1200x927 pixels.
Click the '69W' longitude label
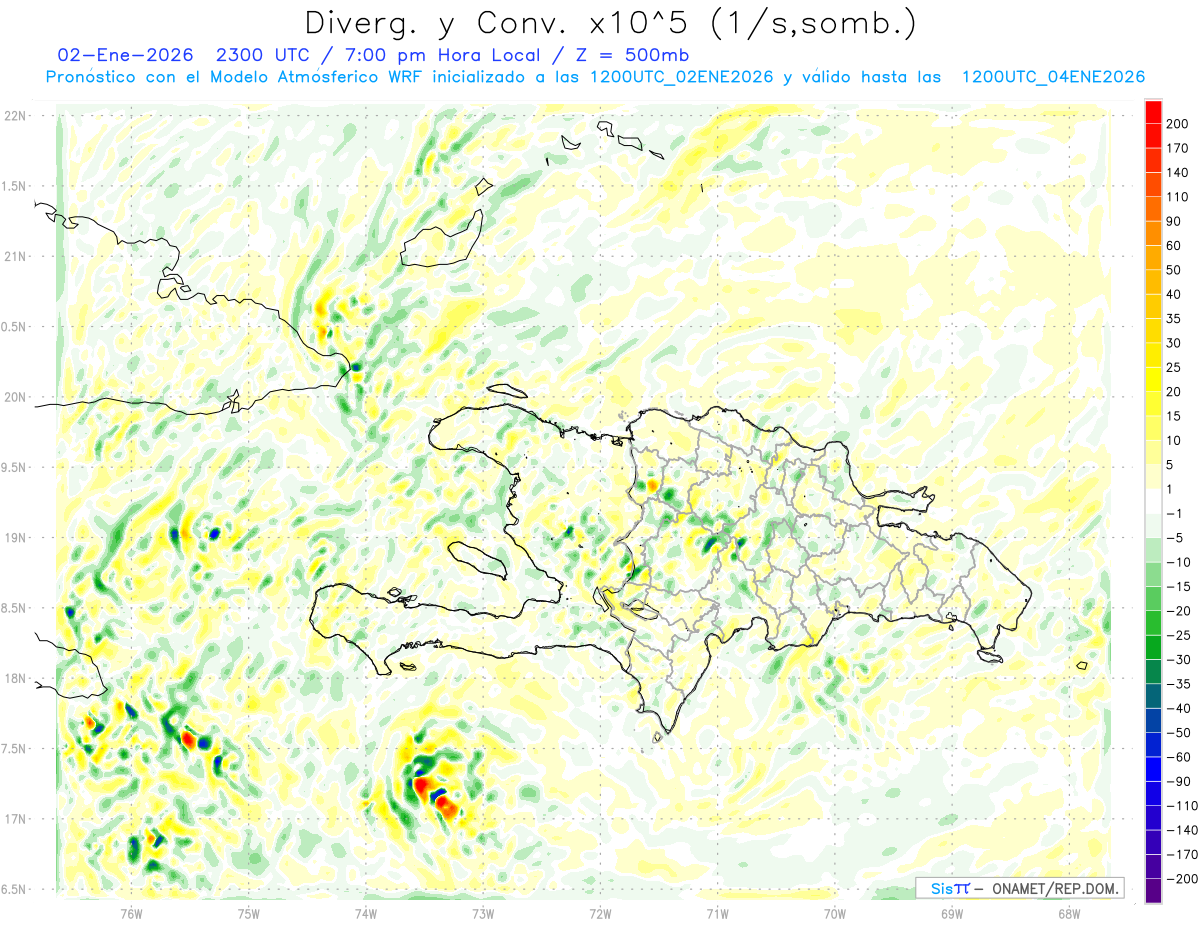tap(952, 913)
